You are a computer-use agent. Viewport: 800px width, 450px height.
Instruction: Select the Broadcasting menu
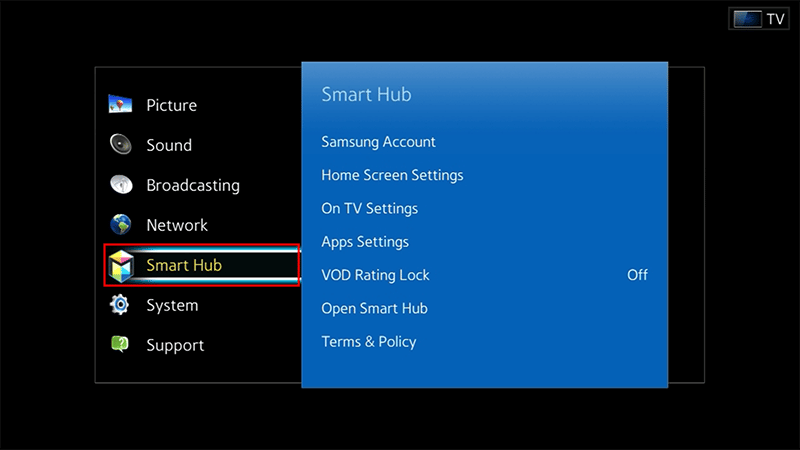(x=193, y=185)
